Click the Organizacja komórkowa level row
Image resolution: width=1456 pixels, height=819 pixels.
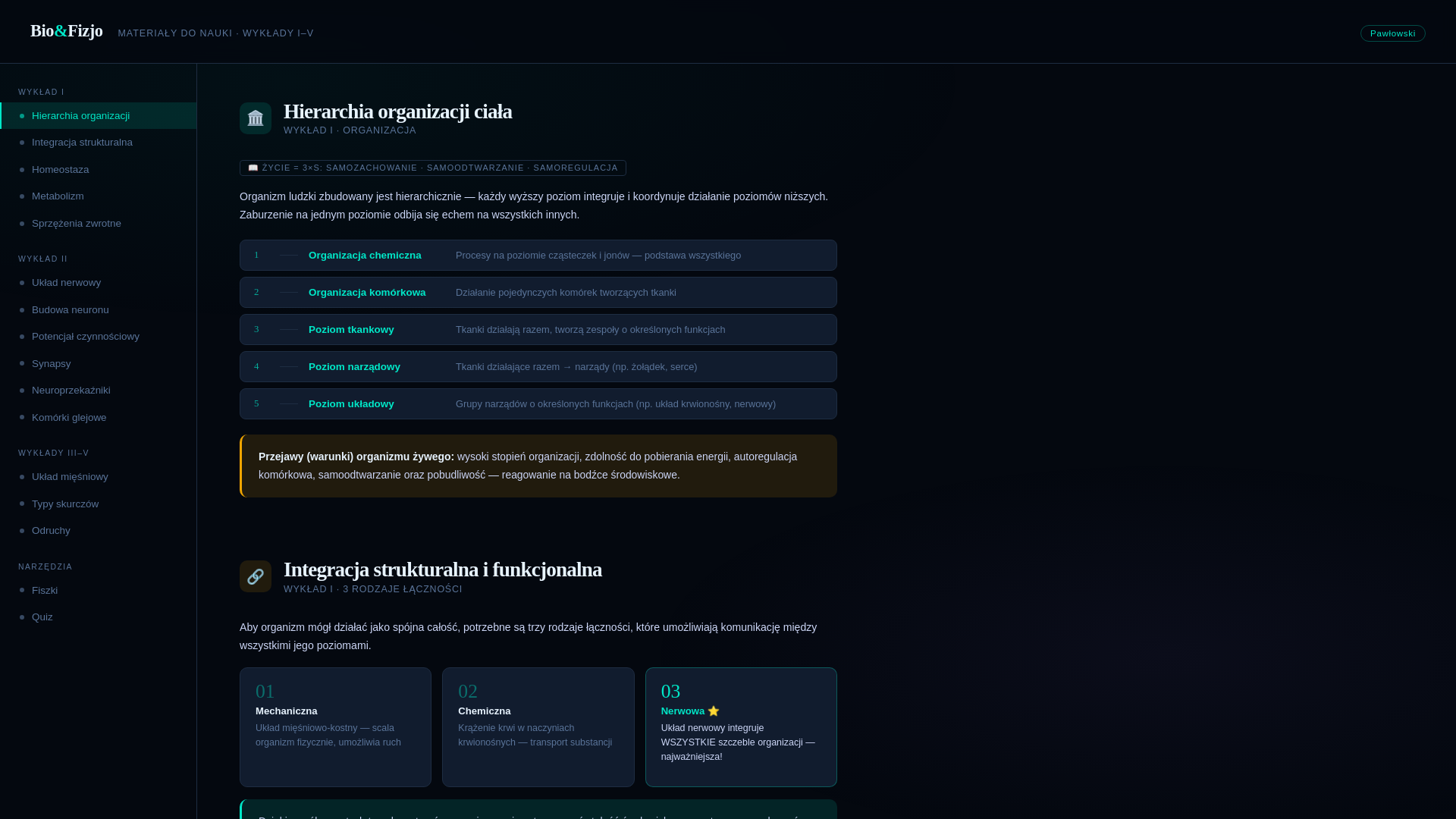click(x=538, y=293)
